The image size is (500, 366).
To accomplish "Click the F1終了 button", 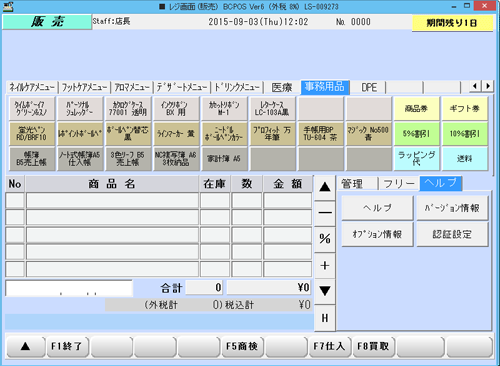I will (68, 347).
